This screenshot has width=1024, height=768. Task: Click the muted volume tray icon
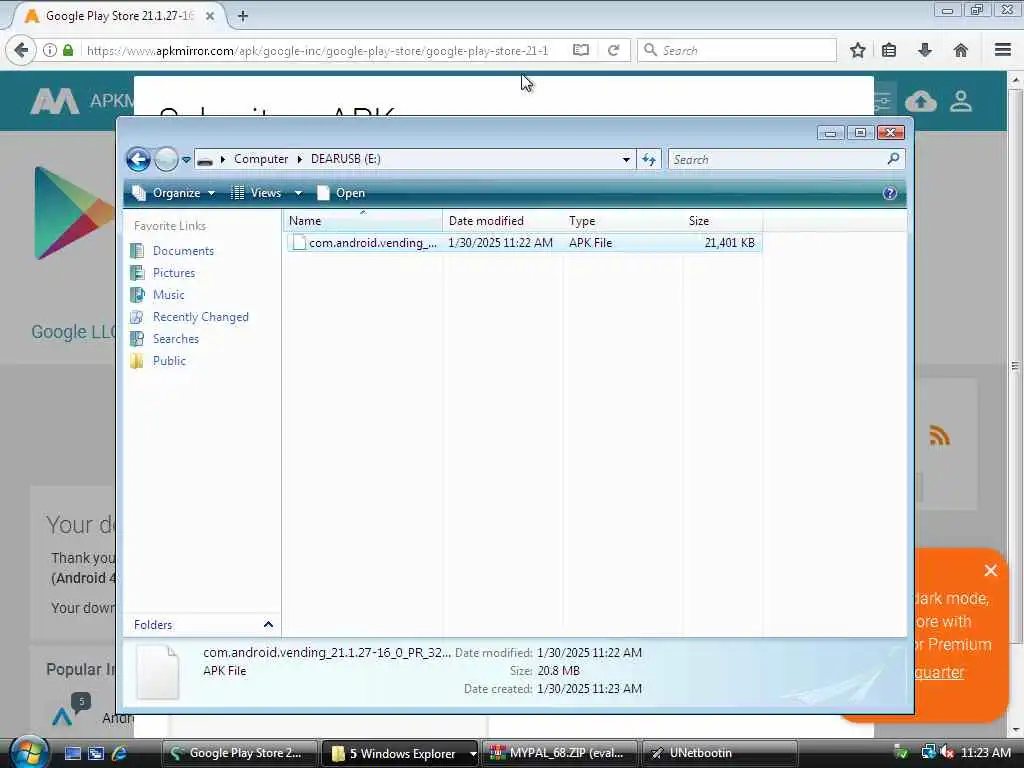click(946, 753)
